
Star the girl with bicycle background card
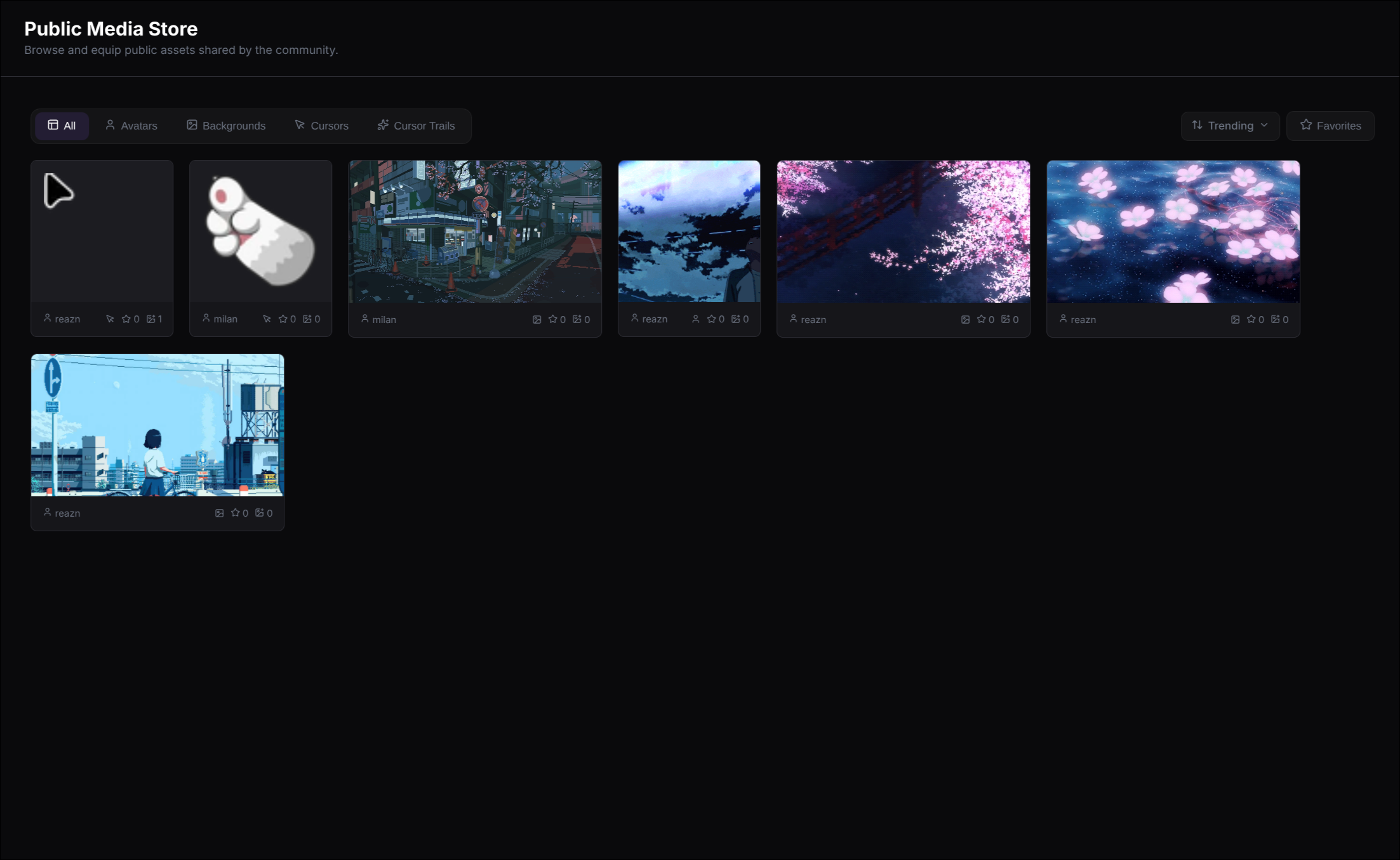point(236,513)
